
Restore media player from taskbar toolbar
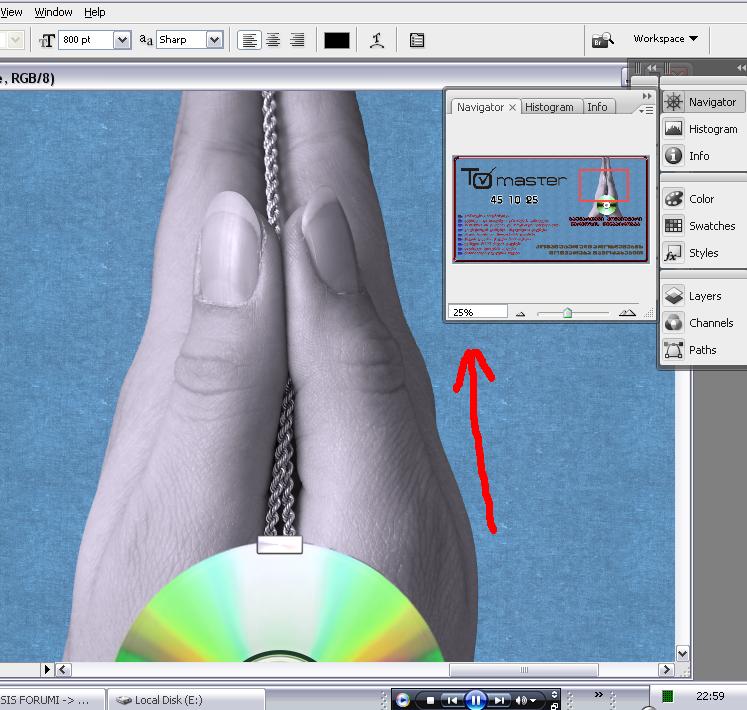[x=555, y=706]
